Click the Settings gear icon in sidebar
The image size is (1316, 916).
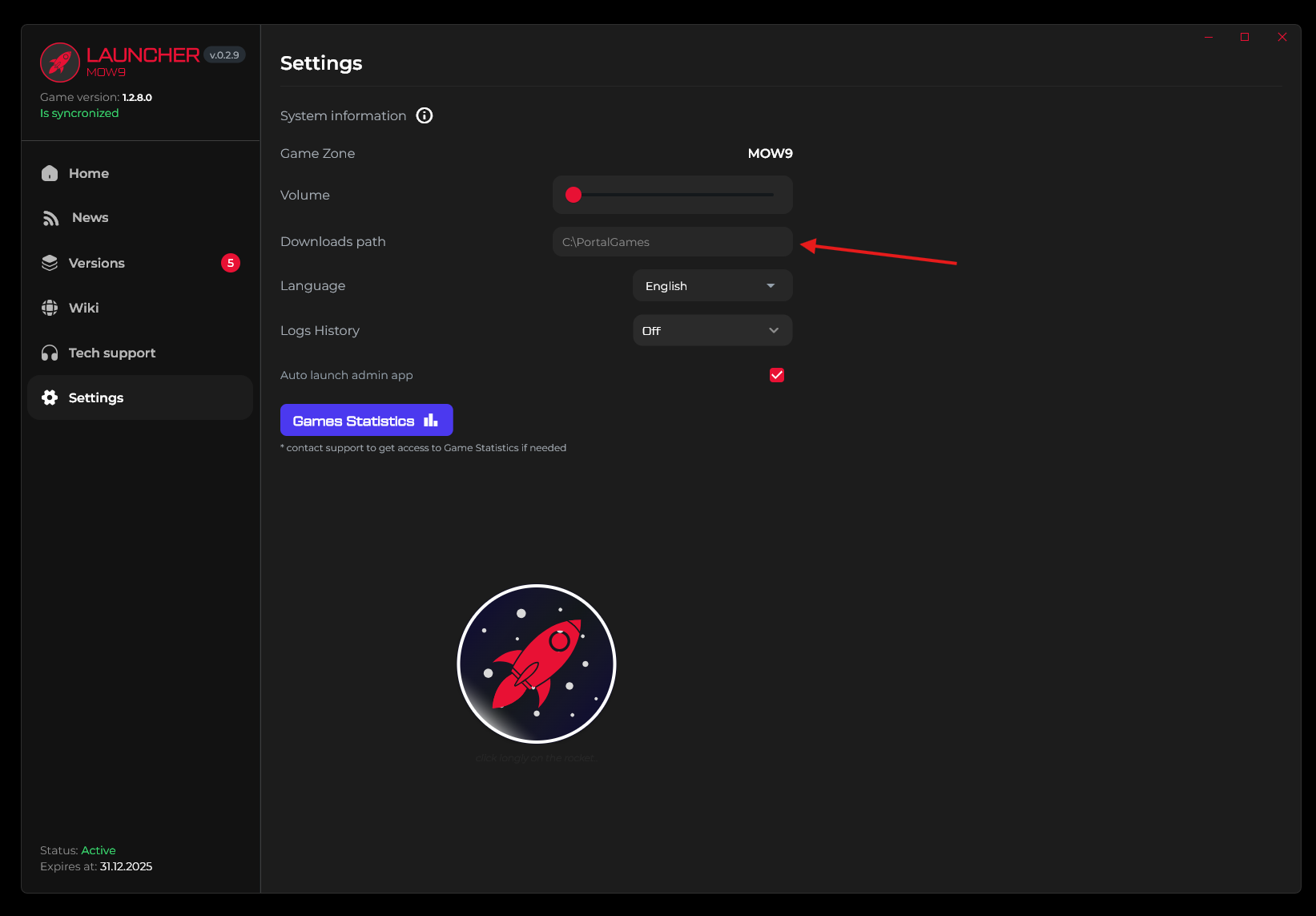[x=50, y=397]
